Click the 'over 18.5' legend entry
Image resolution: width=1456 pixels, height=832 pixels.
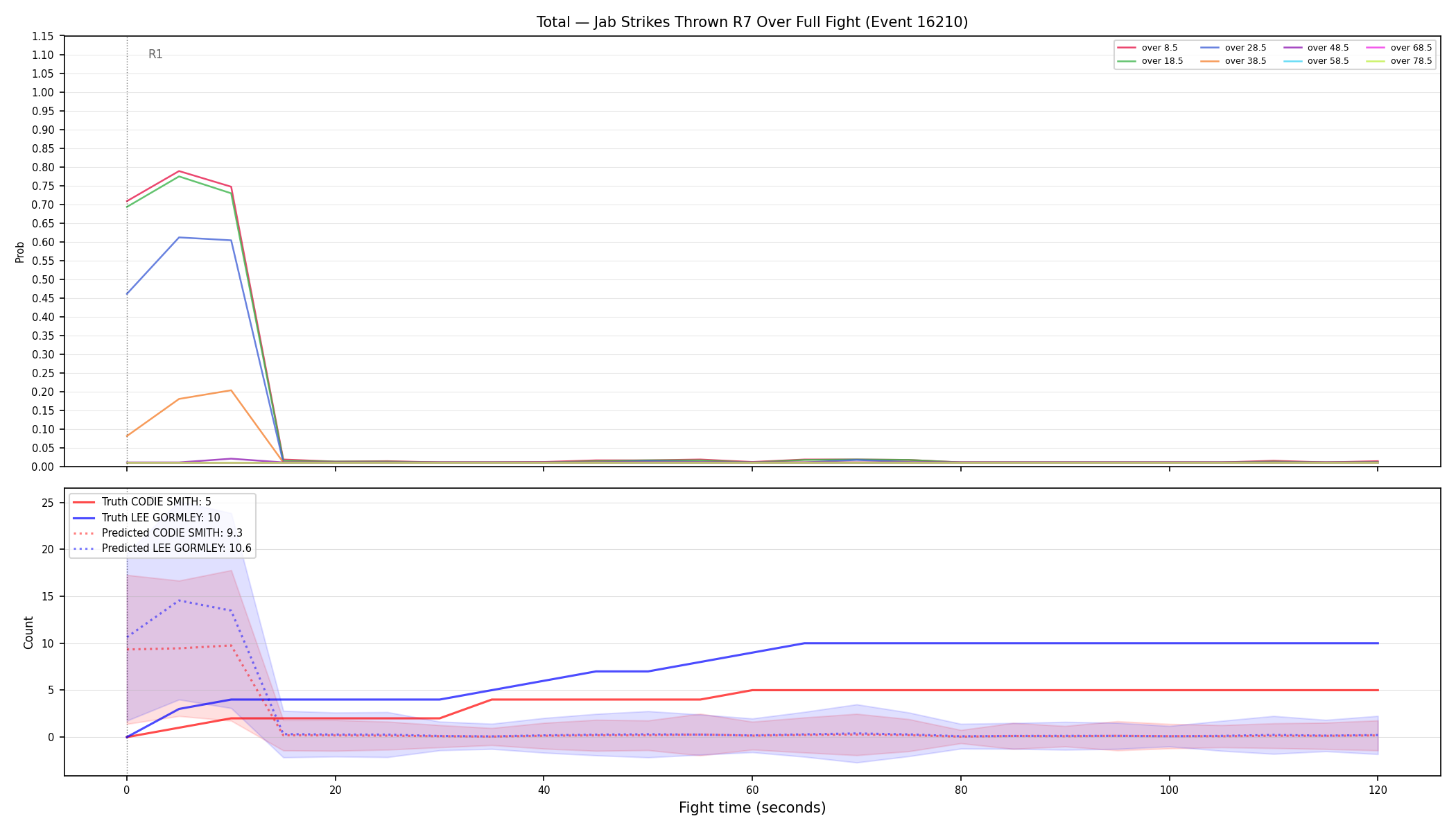coord(1150,61)
